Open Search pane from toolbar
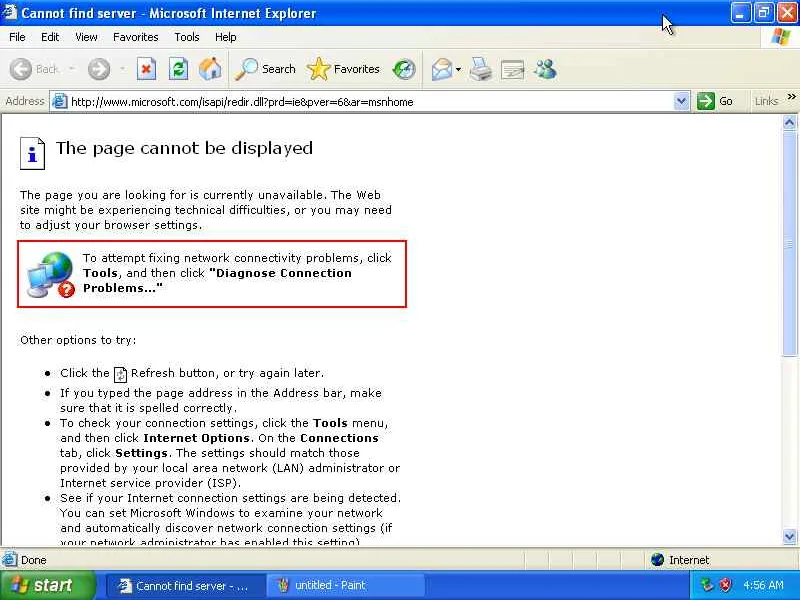 click(x=265, y=69)
